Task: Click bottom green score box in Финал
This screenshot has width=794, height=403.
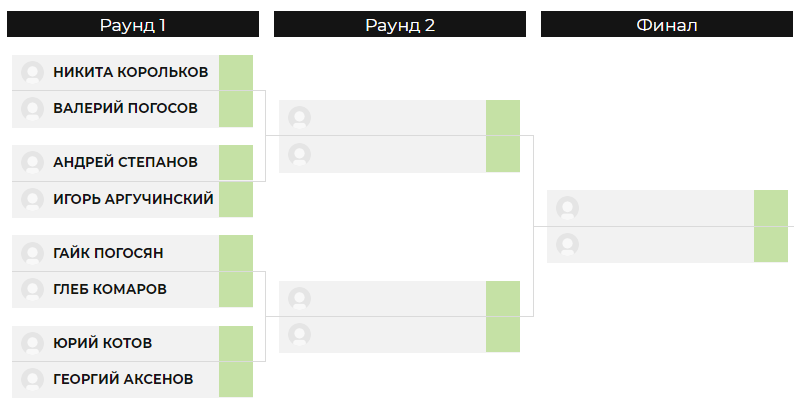Action: point(771,245)
